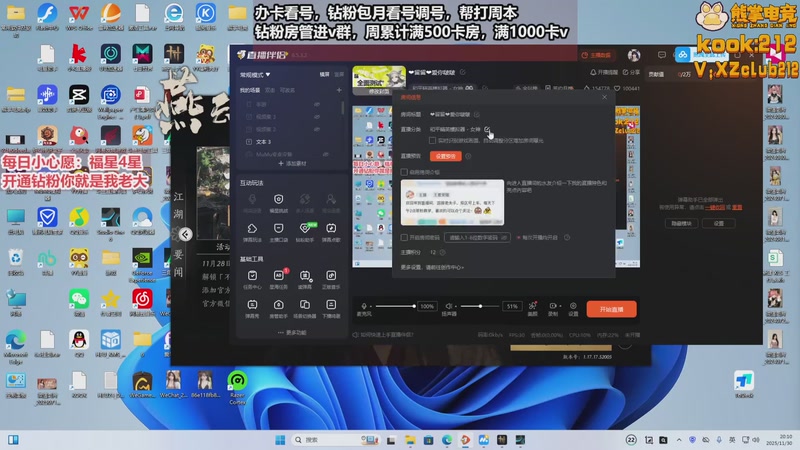Click the streamer data button in title bar
This screenshot has height=450, width=800.
click(x=596, y=55)
